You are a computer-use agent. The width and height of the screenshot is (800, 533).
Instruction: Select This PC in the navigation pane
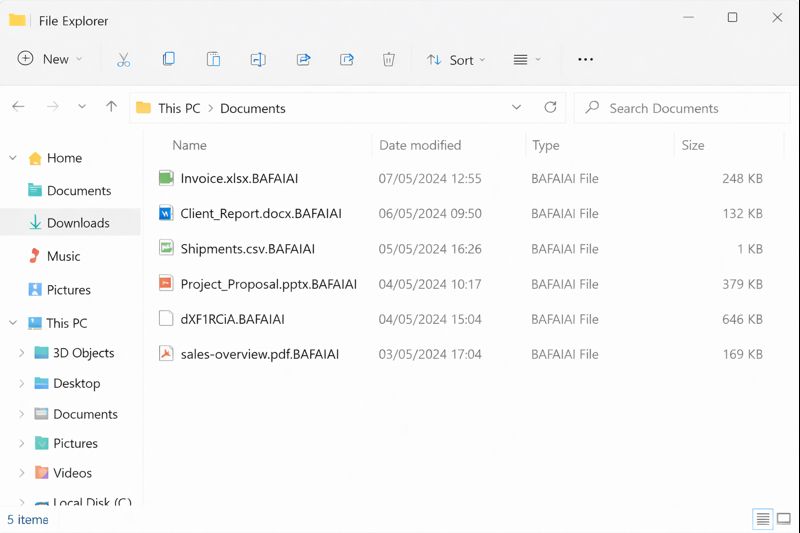66,323
